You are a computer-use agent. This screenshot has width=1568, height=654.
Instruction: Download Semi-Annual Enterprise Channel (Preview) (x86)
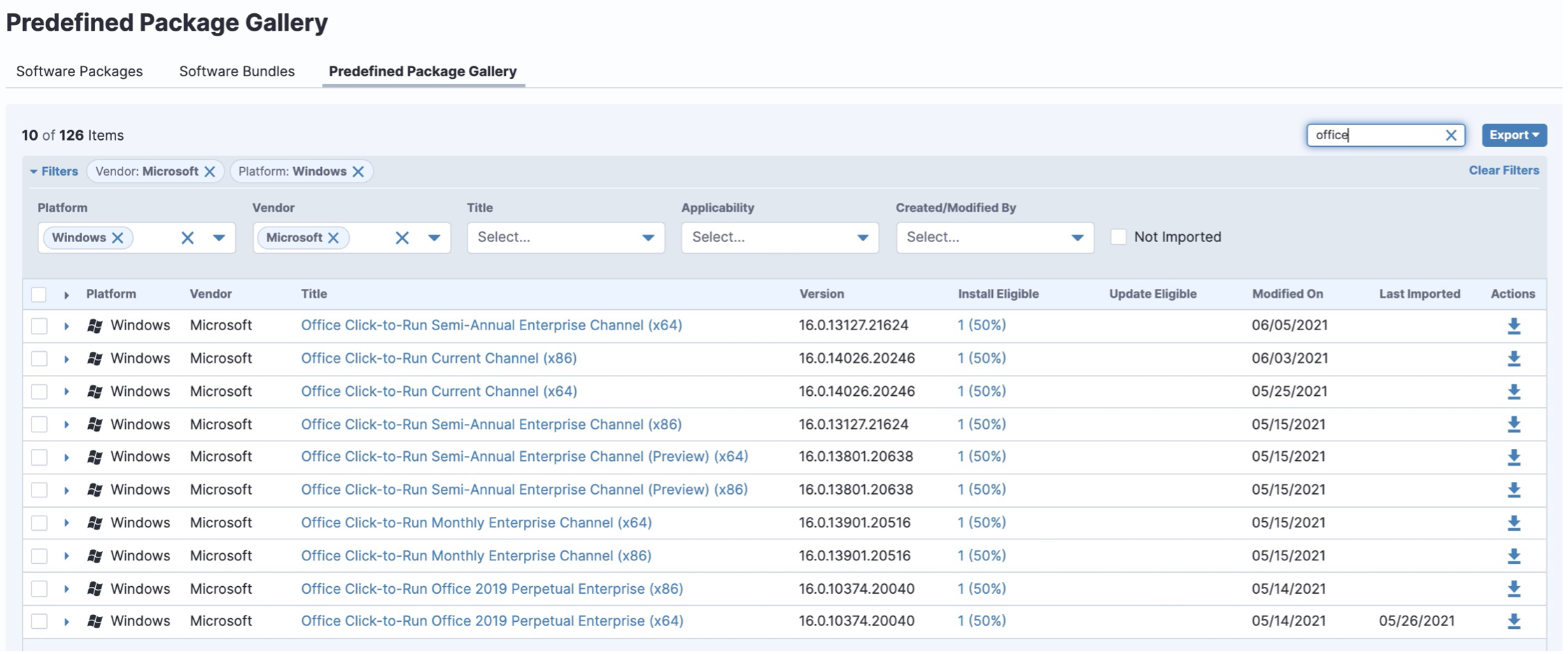pyautogui.click(x=1513, y=490)
